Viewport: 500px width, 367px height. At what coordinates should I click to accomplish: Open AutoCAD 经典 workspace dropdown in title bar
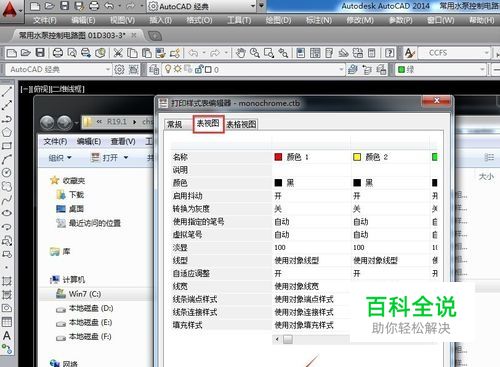tap(252, 6)
